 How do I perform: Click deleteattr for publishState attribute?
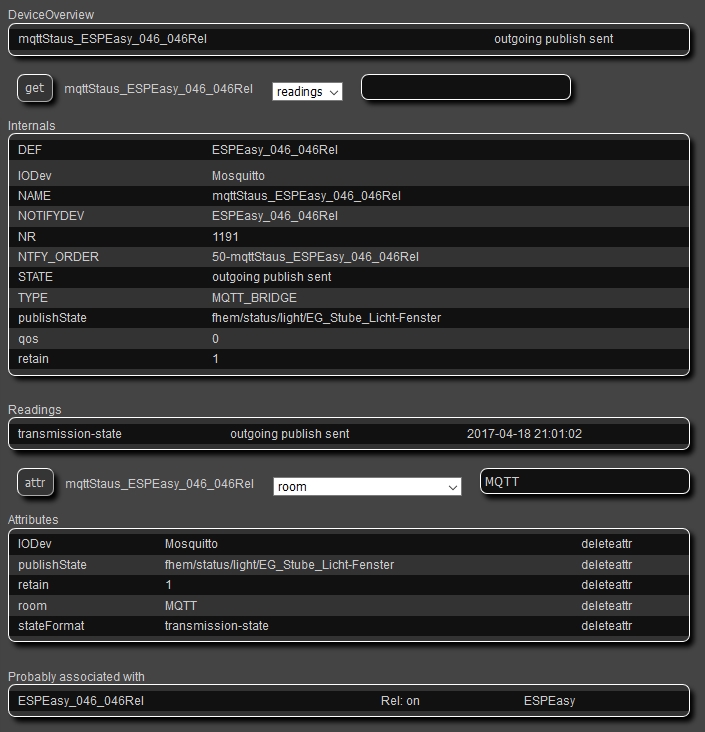[x=606, y=565]
